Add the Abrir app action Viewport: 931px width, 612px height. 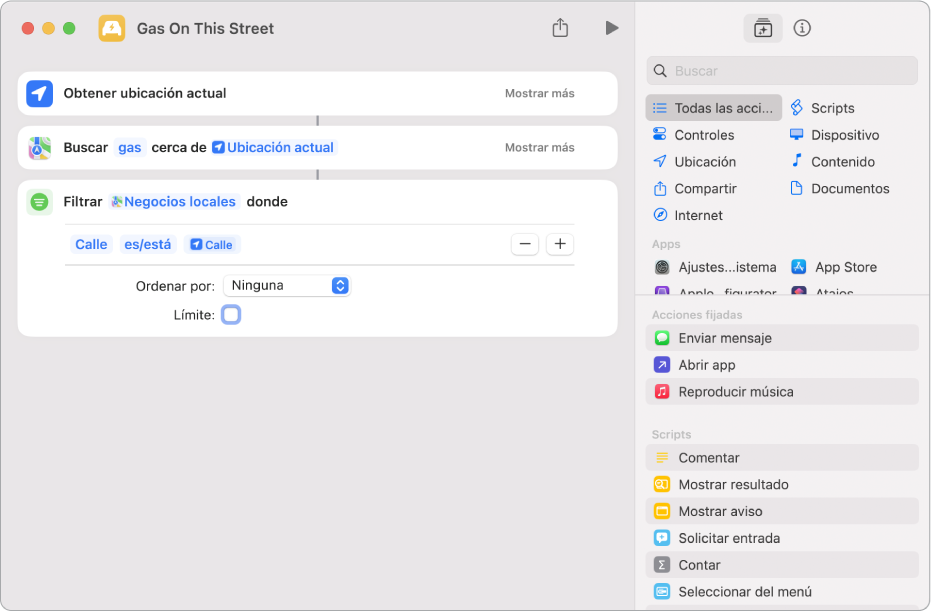coord(782,364)
